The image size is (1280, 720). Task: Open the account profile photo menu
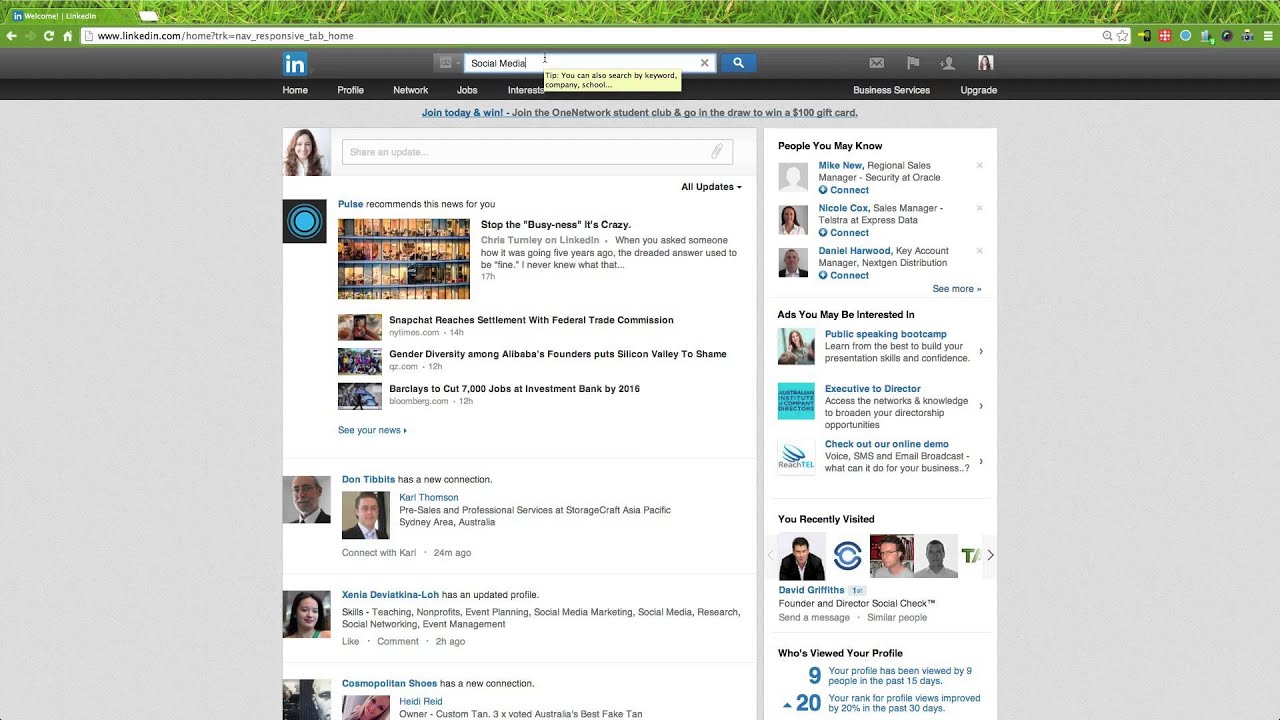[x=985, y=63]
